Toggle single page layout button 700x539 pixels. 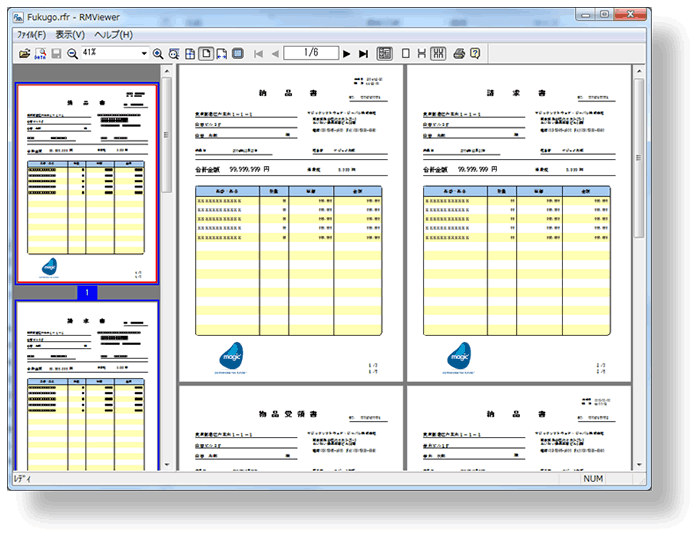(406, 53)
